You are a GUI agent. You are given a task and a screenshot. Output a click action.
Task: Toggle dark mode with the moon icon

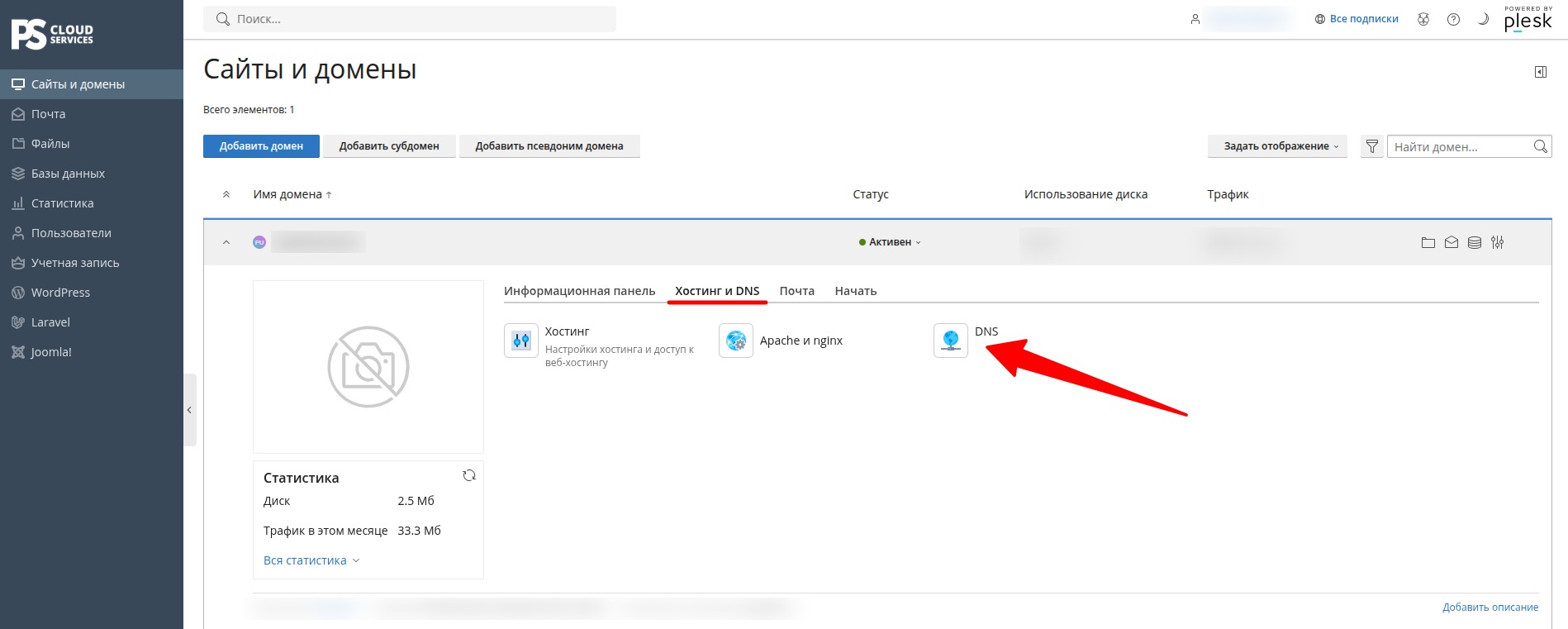[1483, 19]
